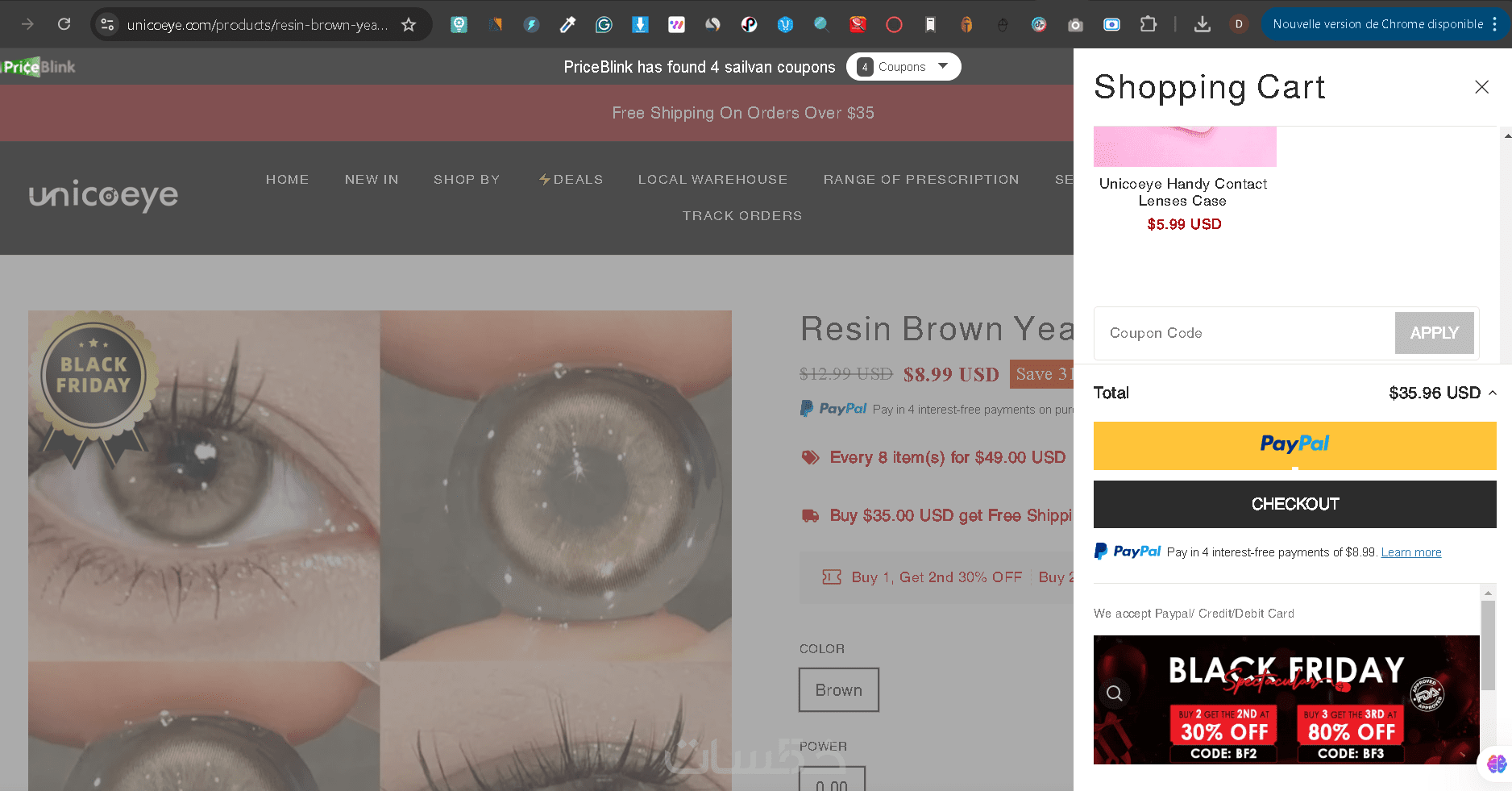Viewport: 1512px width, 791px height.
Task: Open RANGE OF PRESCRIPTION menu
Action: [921, 180]
